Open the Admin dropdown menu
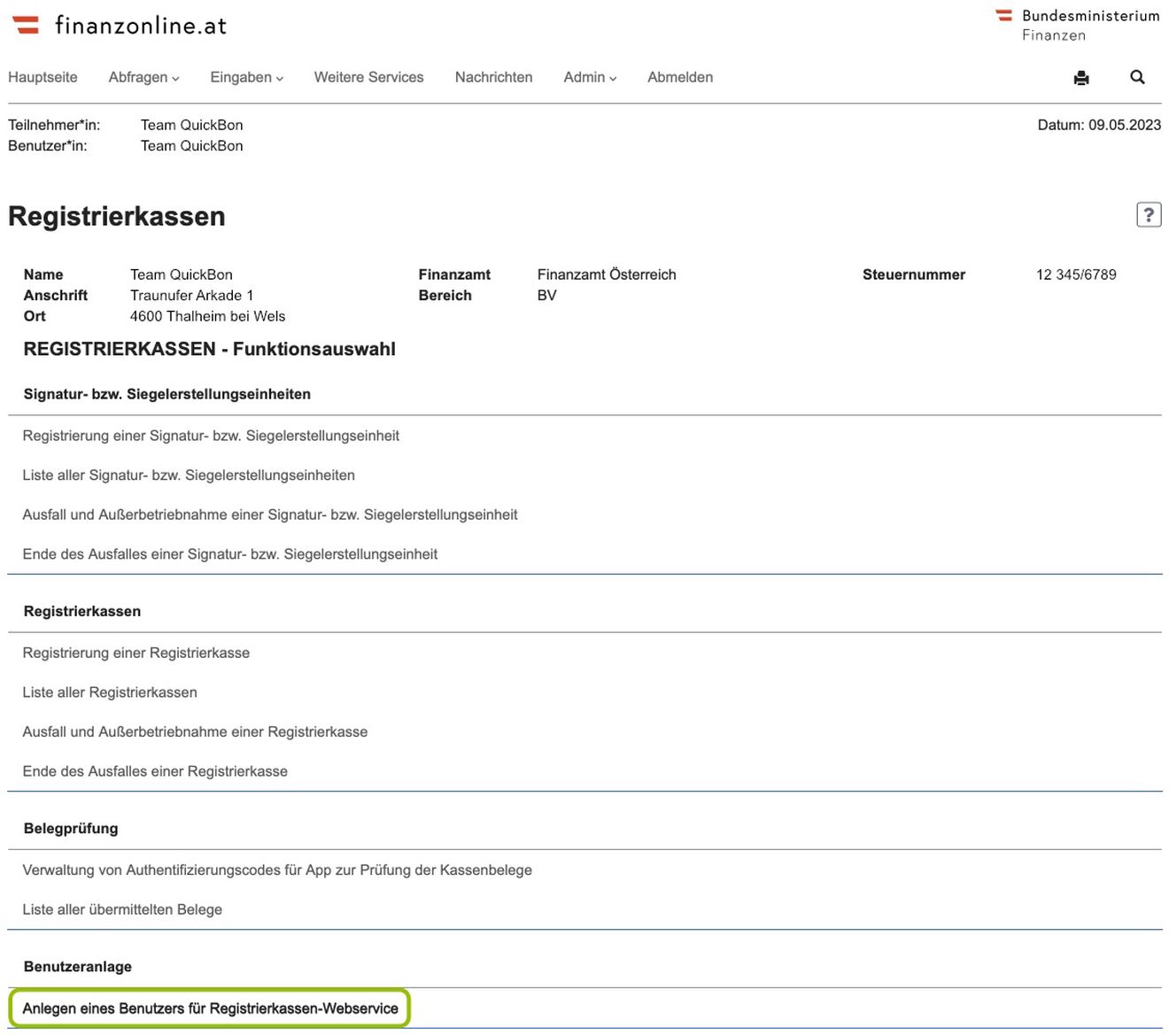1169x1036 pixels. [x=590, y=77]
